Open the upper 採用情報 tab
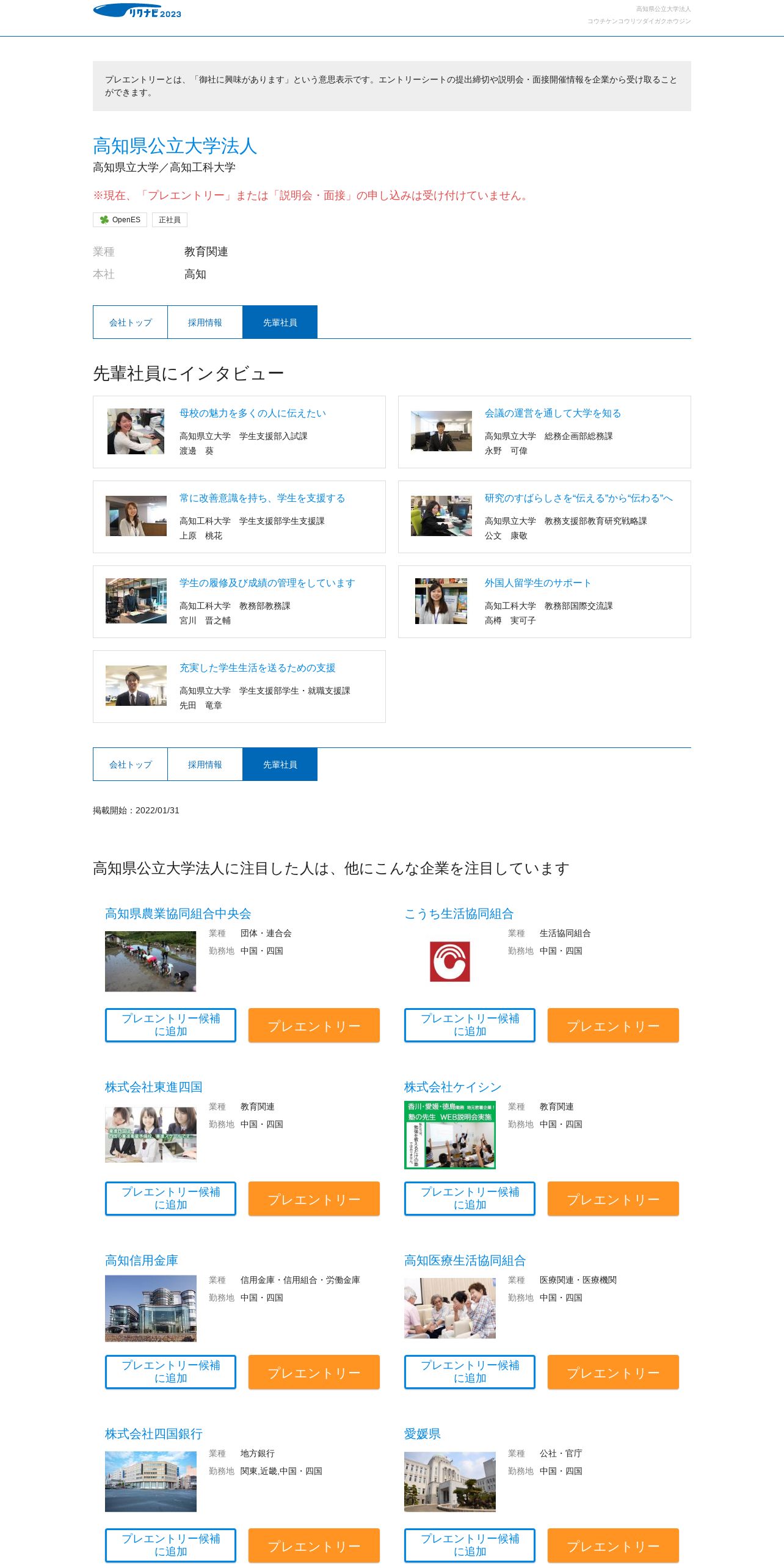Screen dimensions: 784x1568 pos(205,322)
